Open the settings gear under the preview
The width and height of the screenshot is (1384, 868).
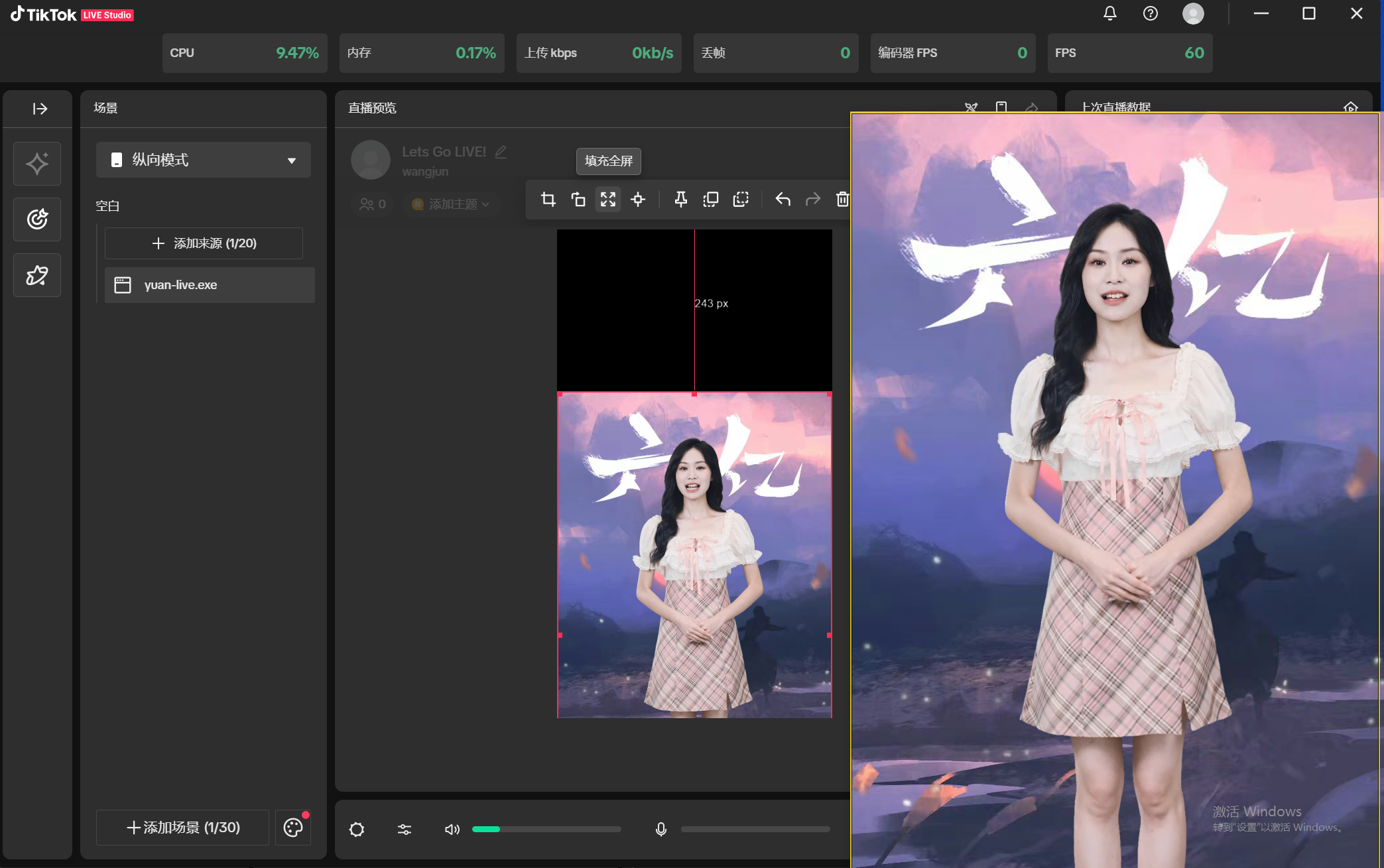357,830
